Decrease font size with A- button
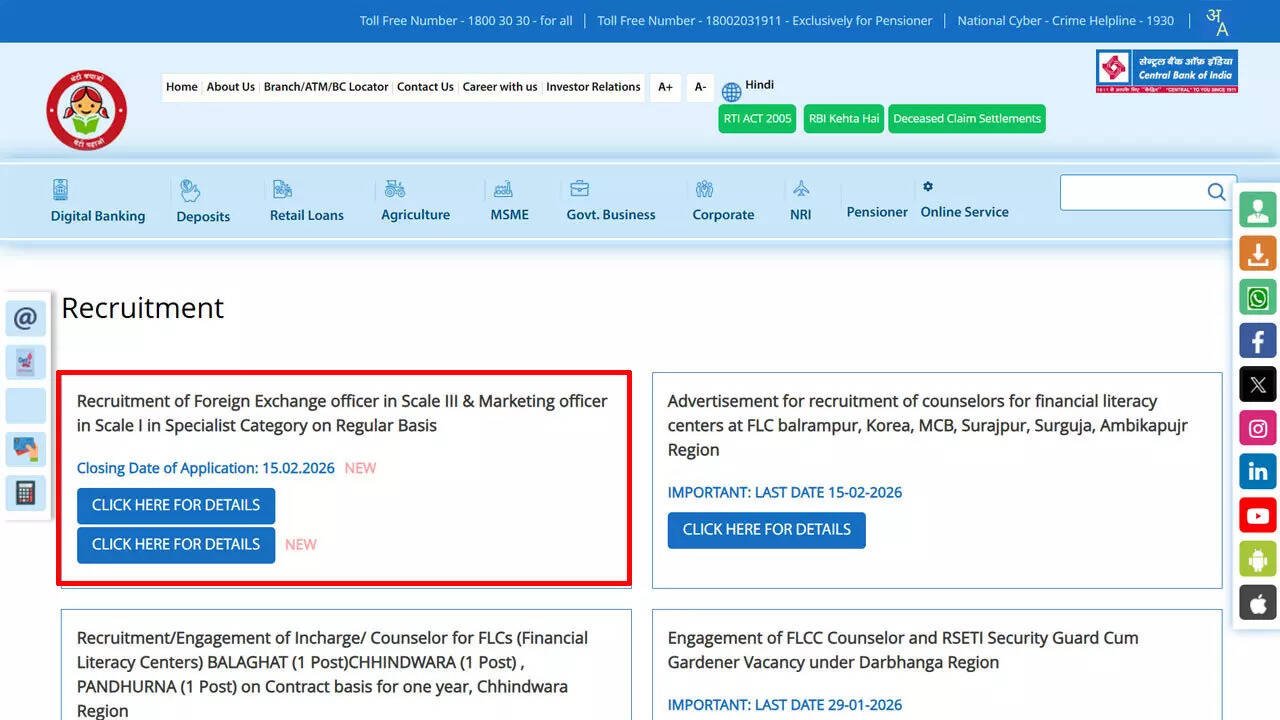This screenshot has height=720, width=1280. (x=700, y=87)
